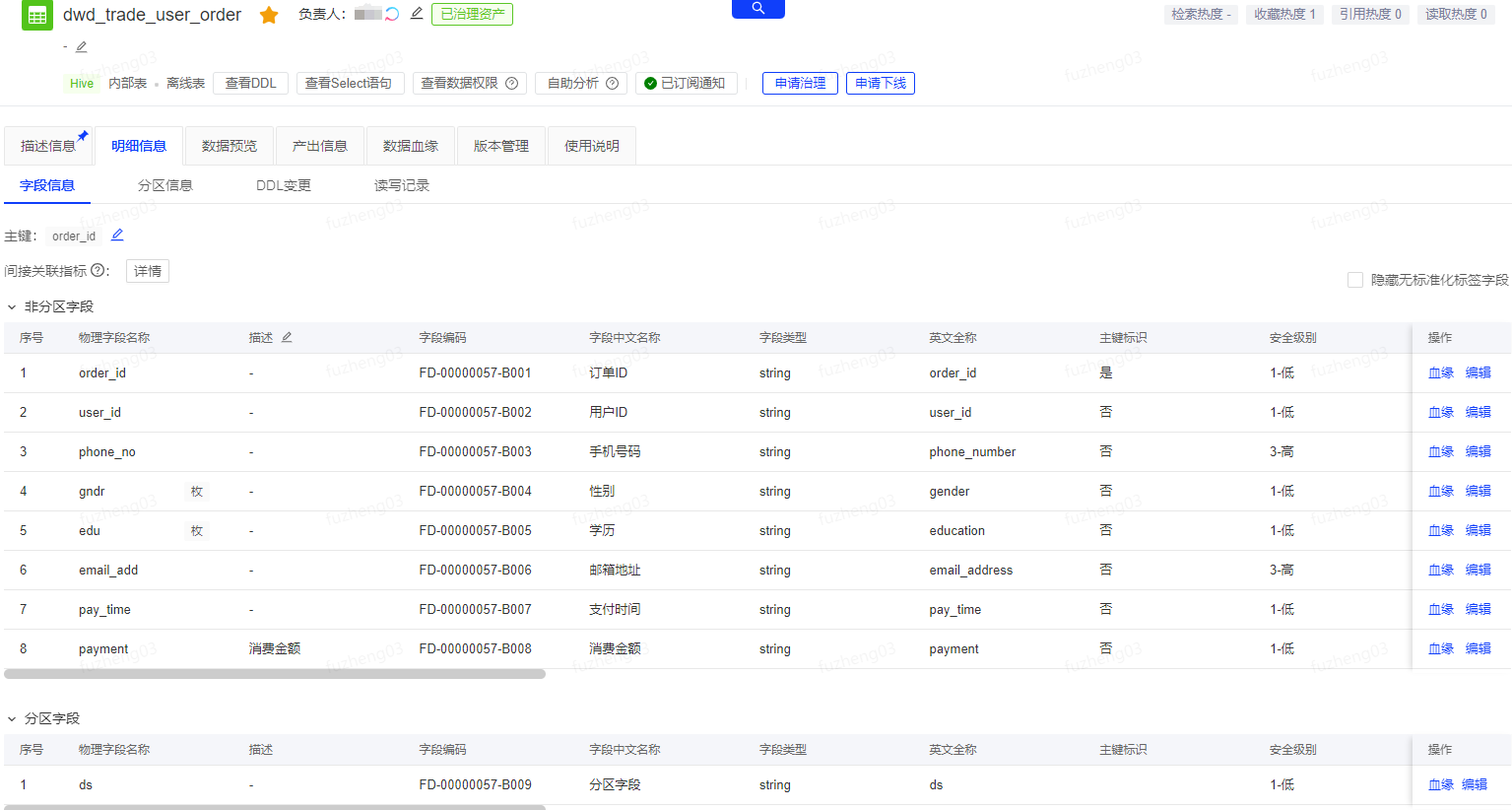Image resolution: width=1512 pixels, height=810 pixels.
Task: Open the DDL变更 sub-tab
Action: click(284, 185)
